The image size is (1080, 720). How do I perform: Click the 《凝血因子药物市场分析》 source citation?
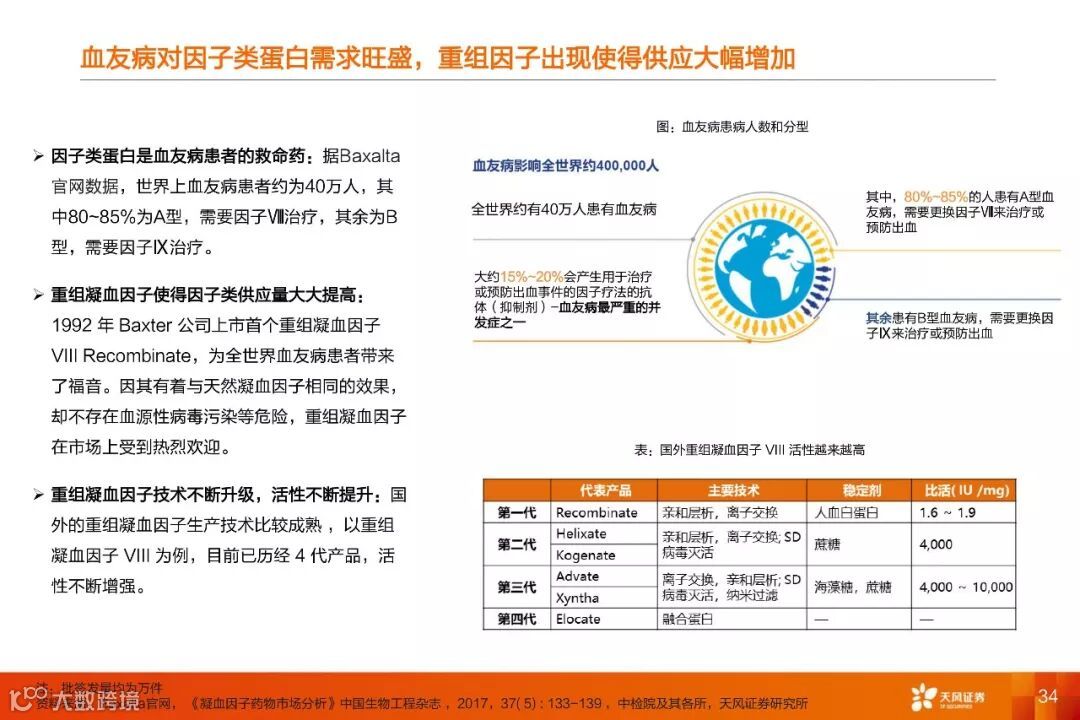(x=262, y=703)
